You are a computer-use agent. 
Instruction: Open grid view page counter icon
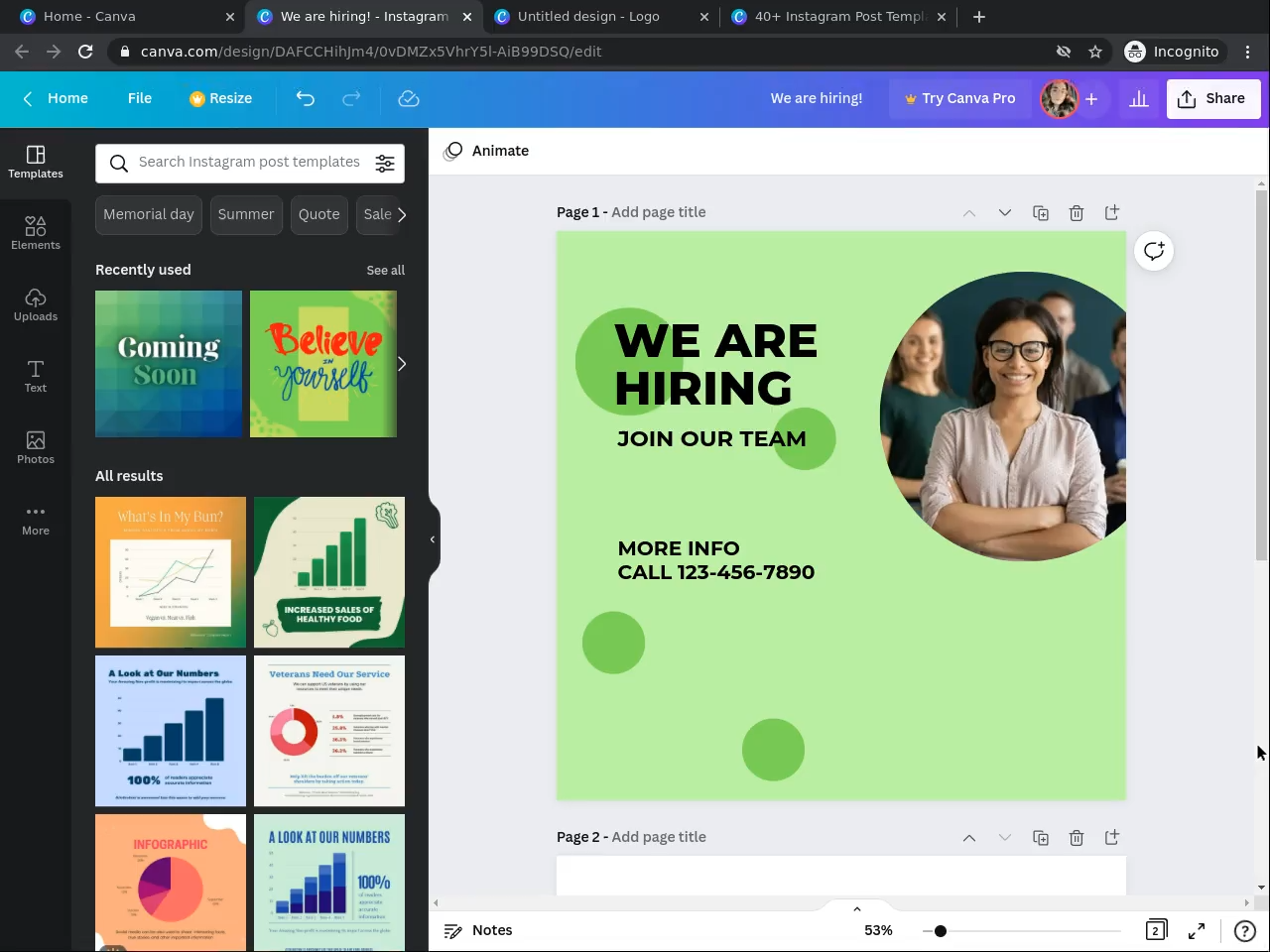(1156, 930)
